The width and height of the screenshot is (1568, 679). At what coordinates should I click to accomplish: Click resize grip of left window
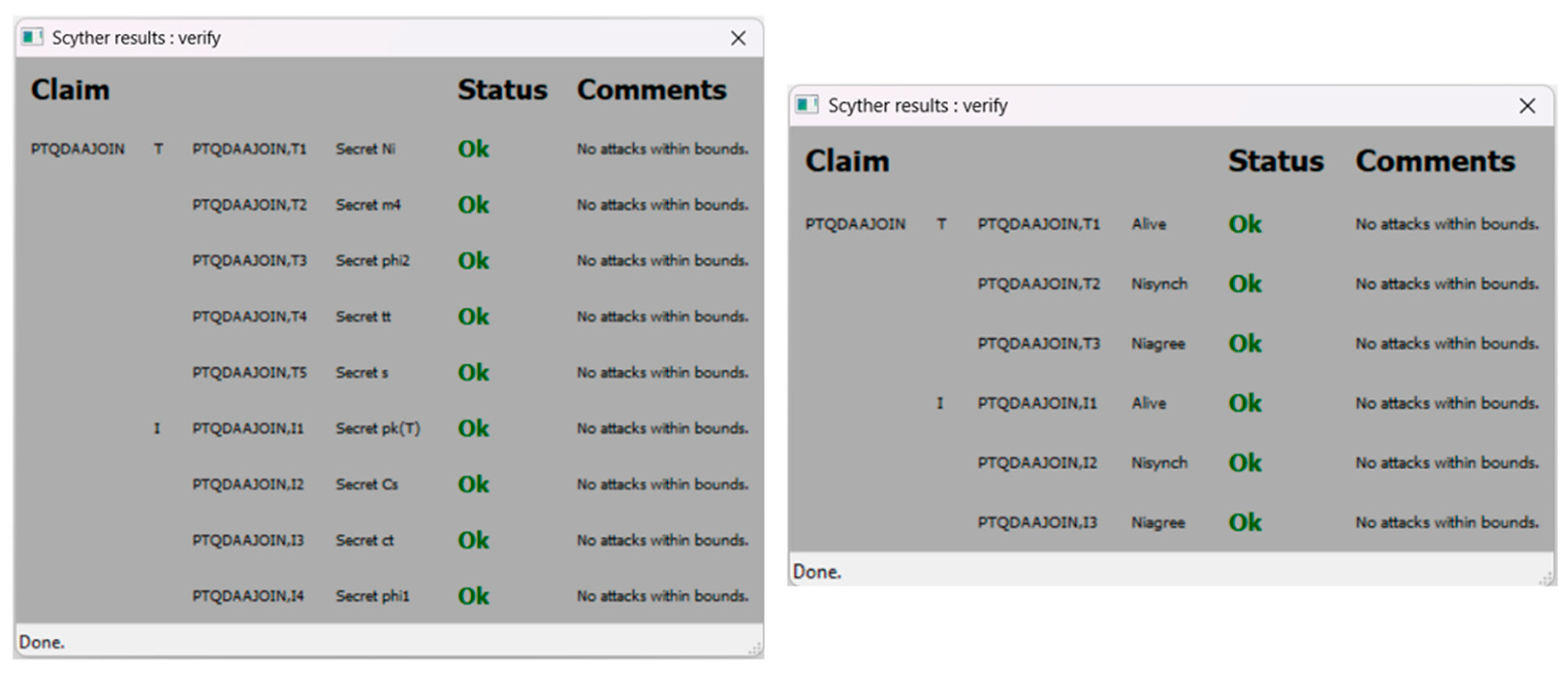tap(755, 649)
